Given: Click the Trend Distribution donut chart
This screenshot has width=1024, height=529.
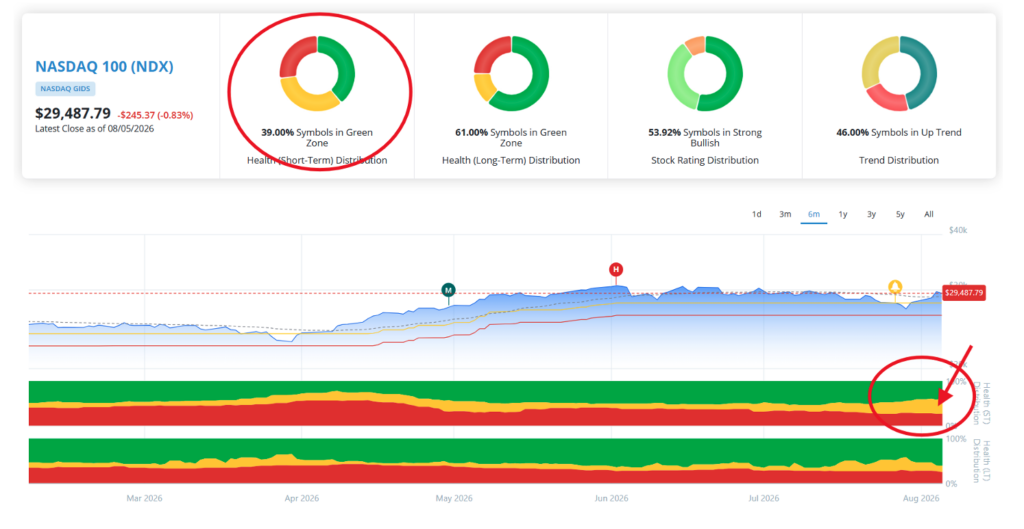Looking at the screenshot, I should pos(899,73).
